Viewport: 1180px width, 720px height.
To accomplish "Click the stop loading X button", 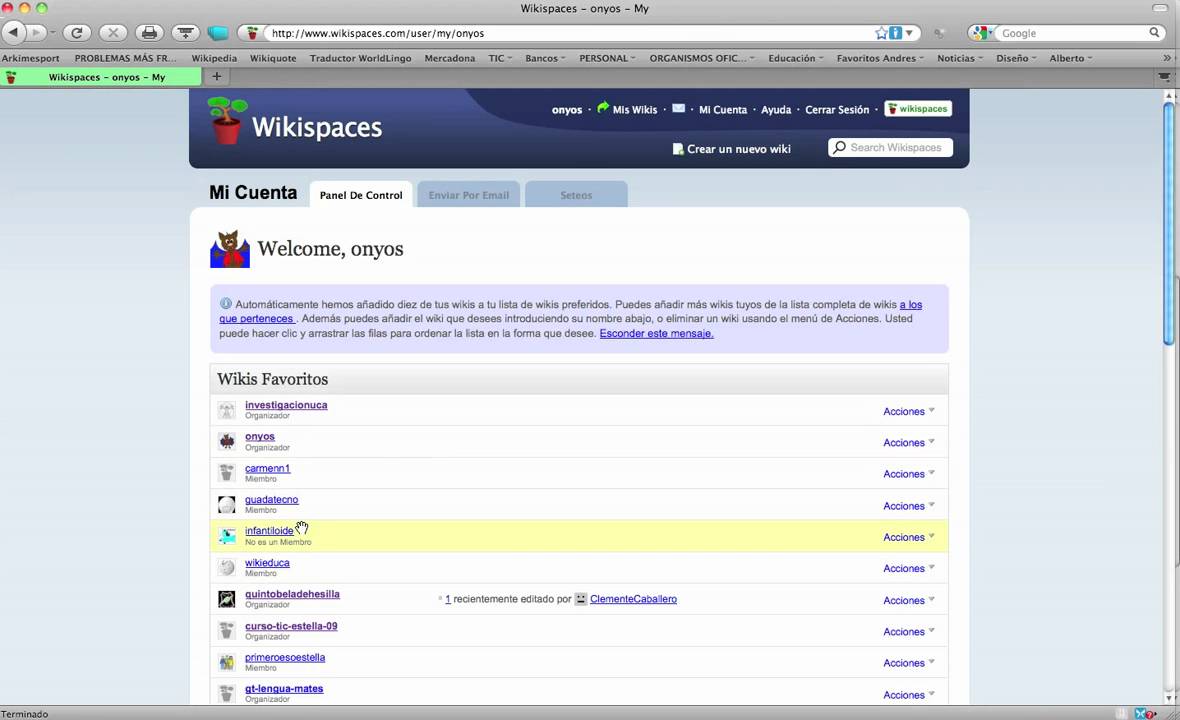I will pyautogui.click(x=113, y=33).
